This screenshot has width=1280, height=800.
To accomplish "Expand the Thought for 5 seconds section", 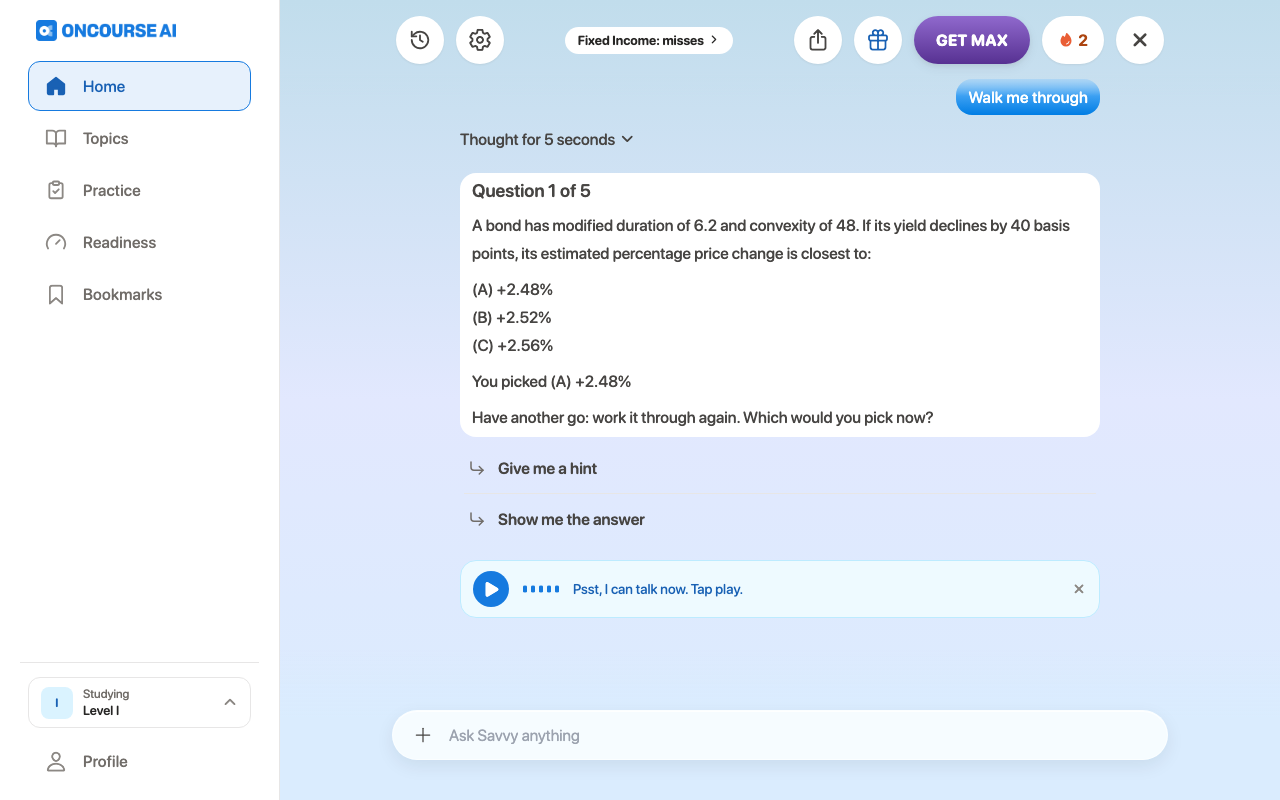I will click(x=547, y=139).
